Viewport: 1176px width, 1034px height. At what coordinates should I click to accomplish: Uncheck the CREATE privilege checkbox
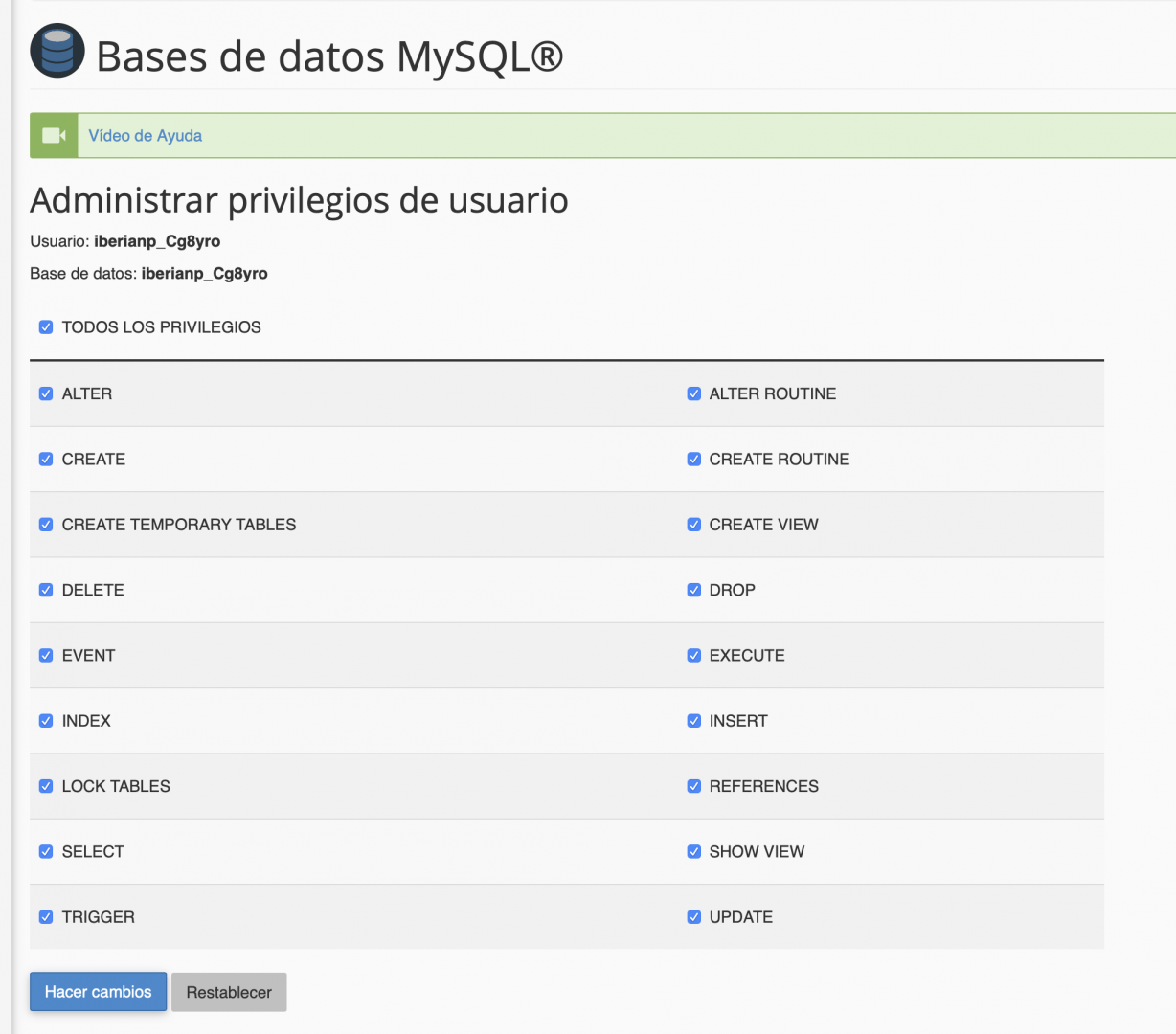coord(46,460)
